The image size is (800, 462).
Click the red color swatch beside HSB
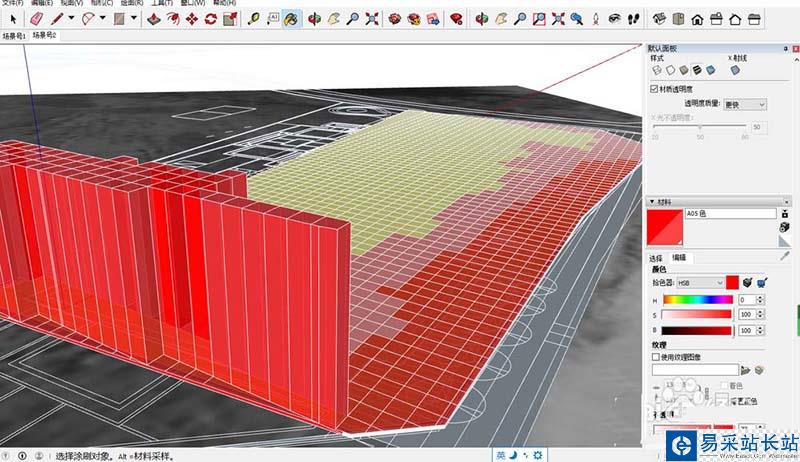click(x=732, y=283)
